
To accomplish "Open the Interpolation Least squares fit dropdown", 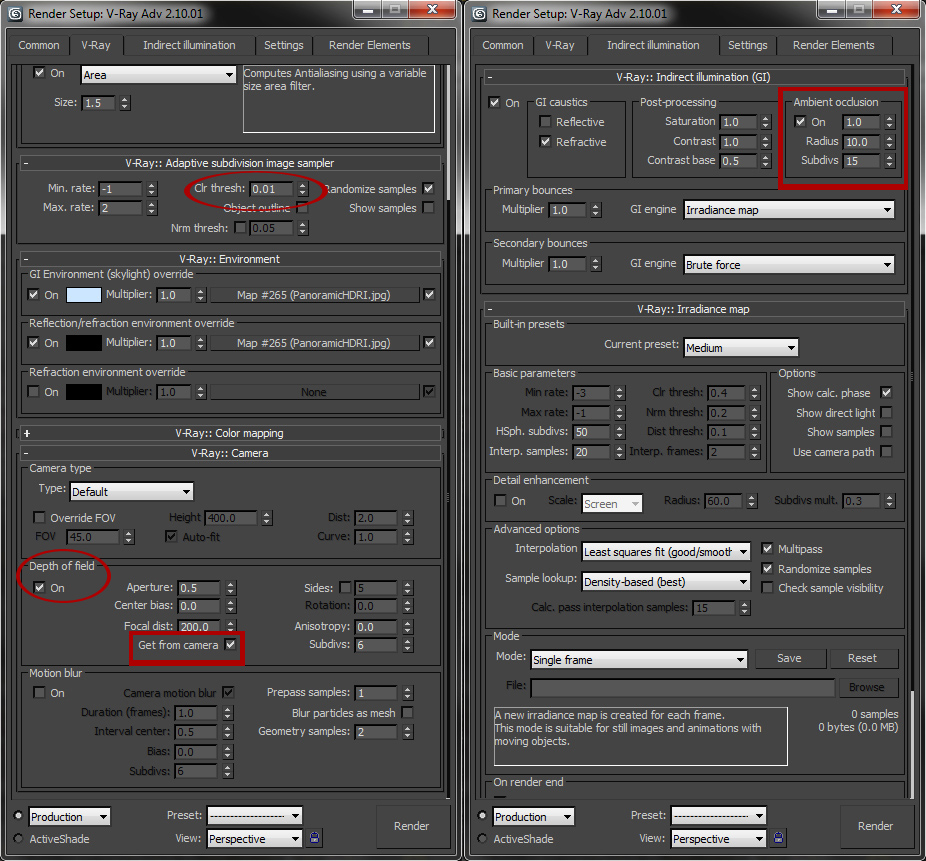I will point(666,552).
